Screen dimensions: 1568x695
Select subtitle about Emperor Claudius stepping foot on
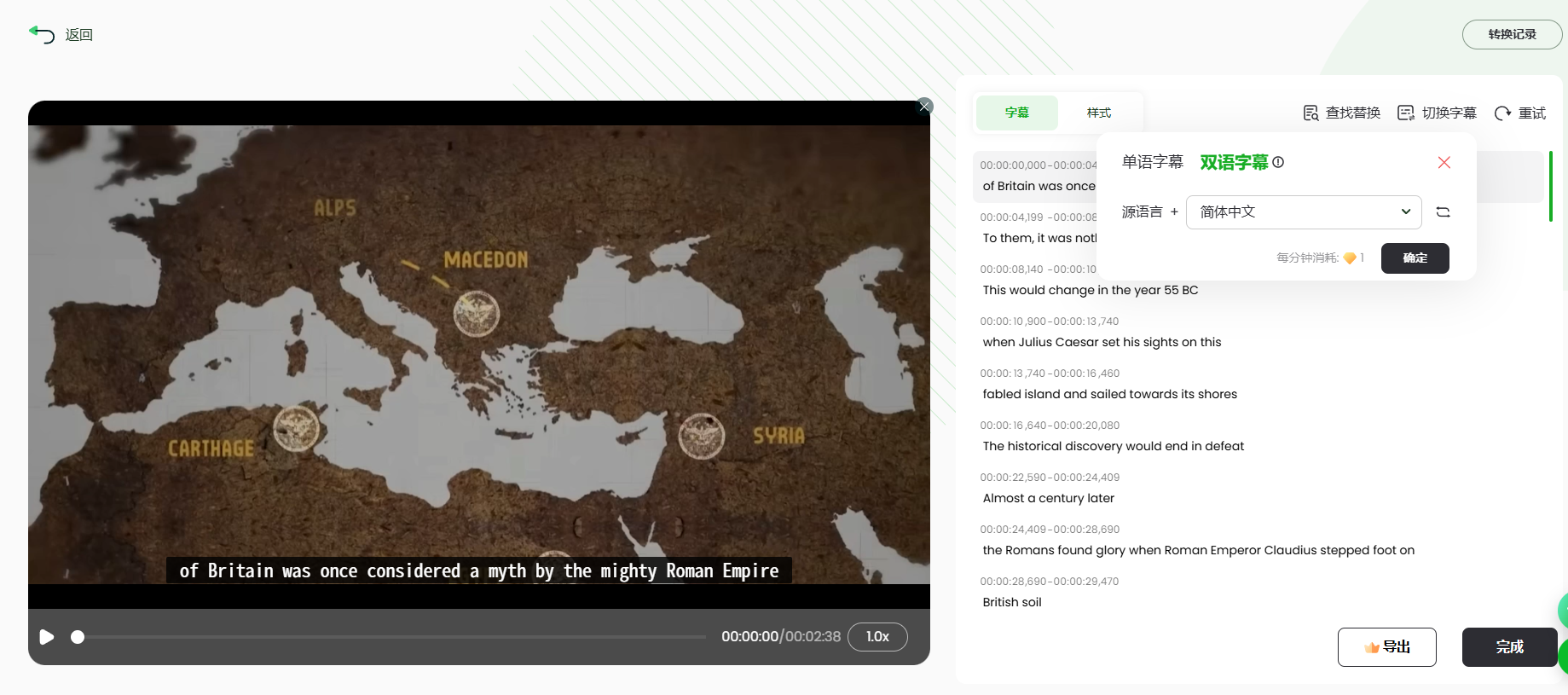(x=1198, y=550)
